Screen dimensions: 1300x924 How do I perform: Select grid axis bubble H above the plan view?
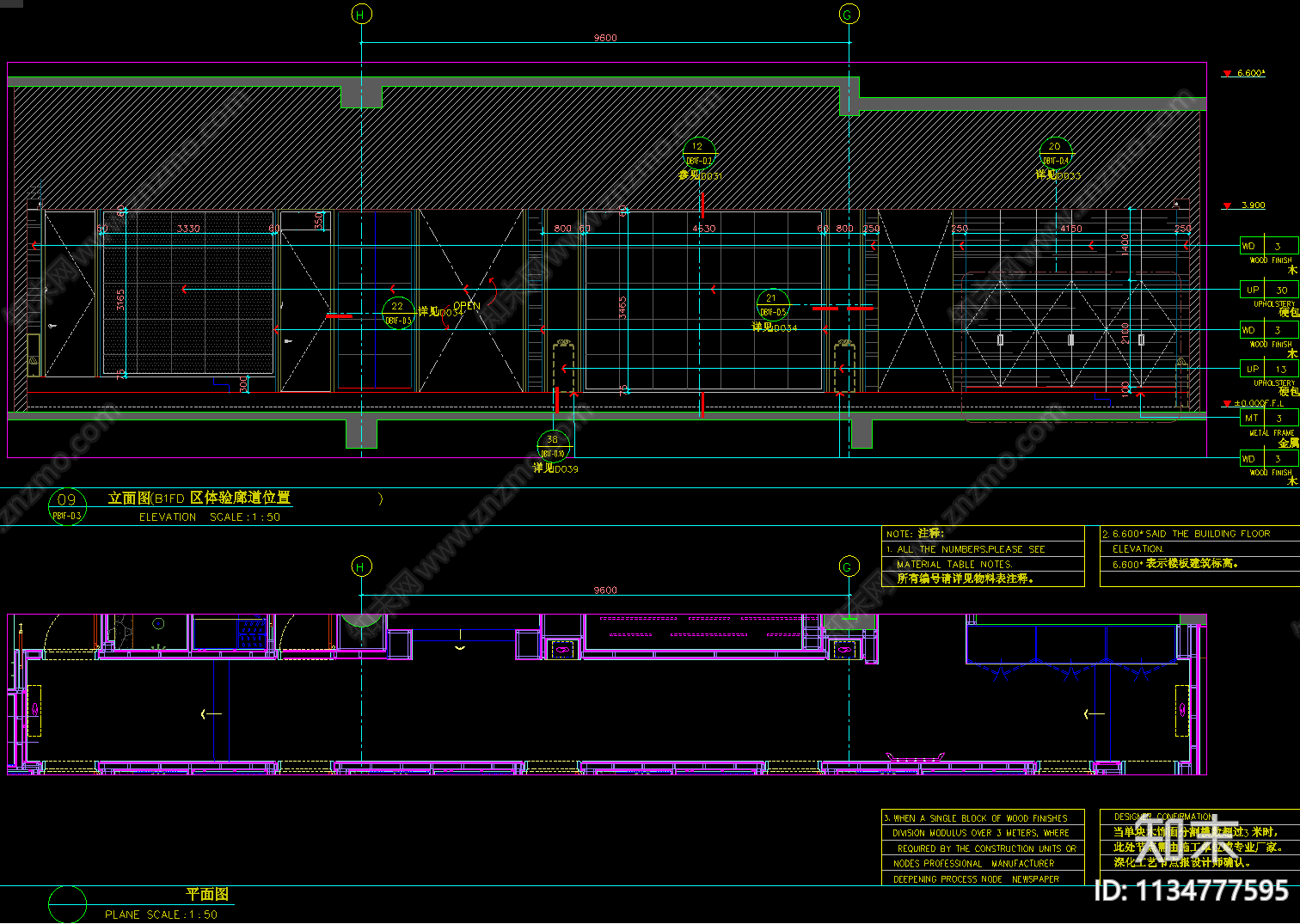(361, 566)
